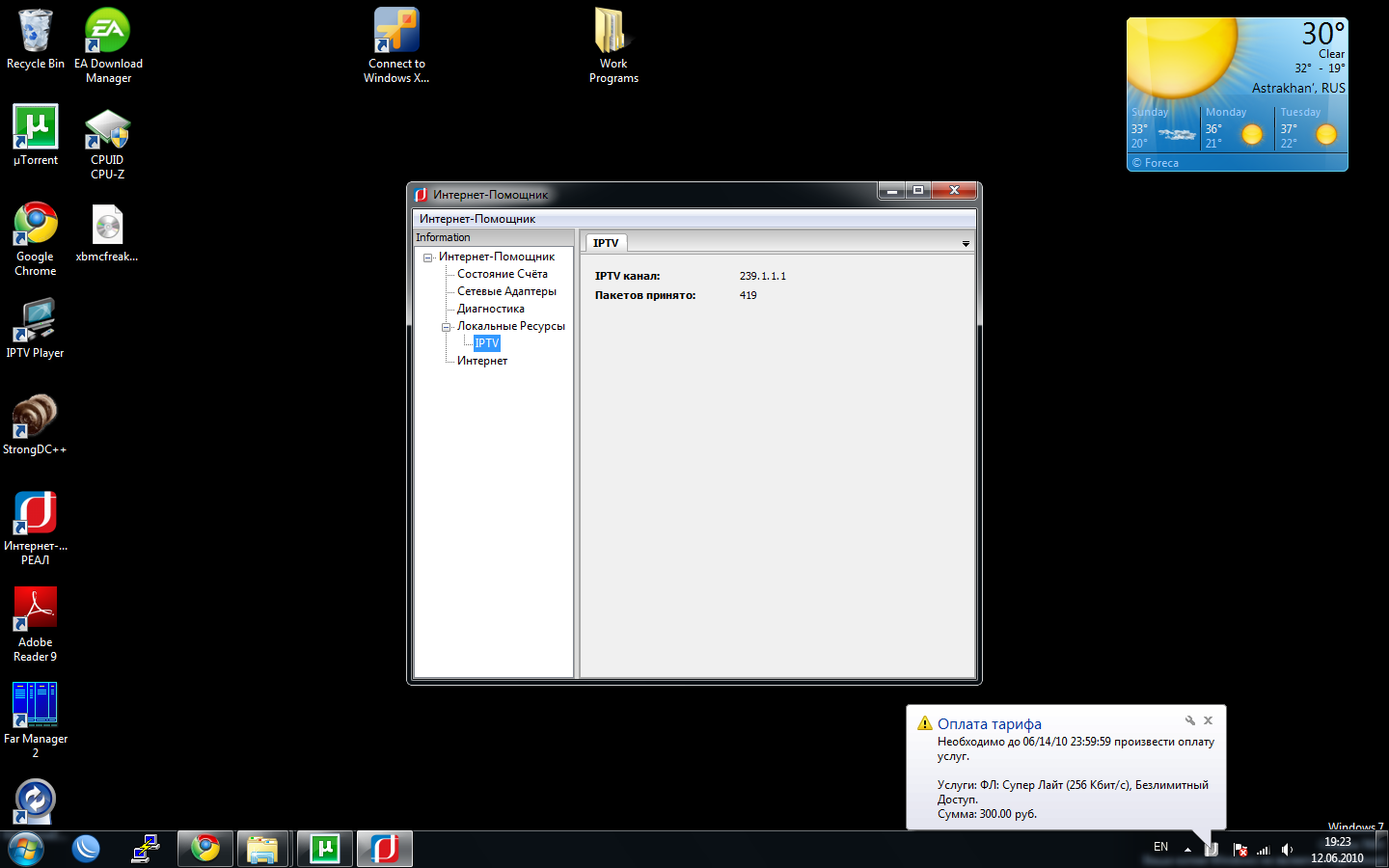This screenshot has width=1389, height=868.
Task: Show hidden system tray icons
Action: (x=1187, y=850)
